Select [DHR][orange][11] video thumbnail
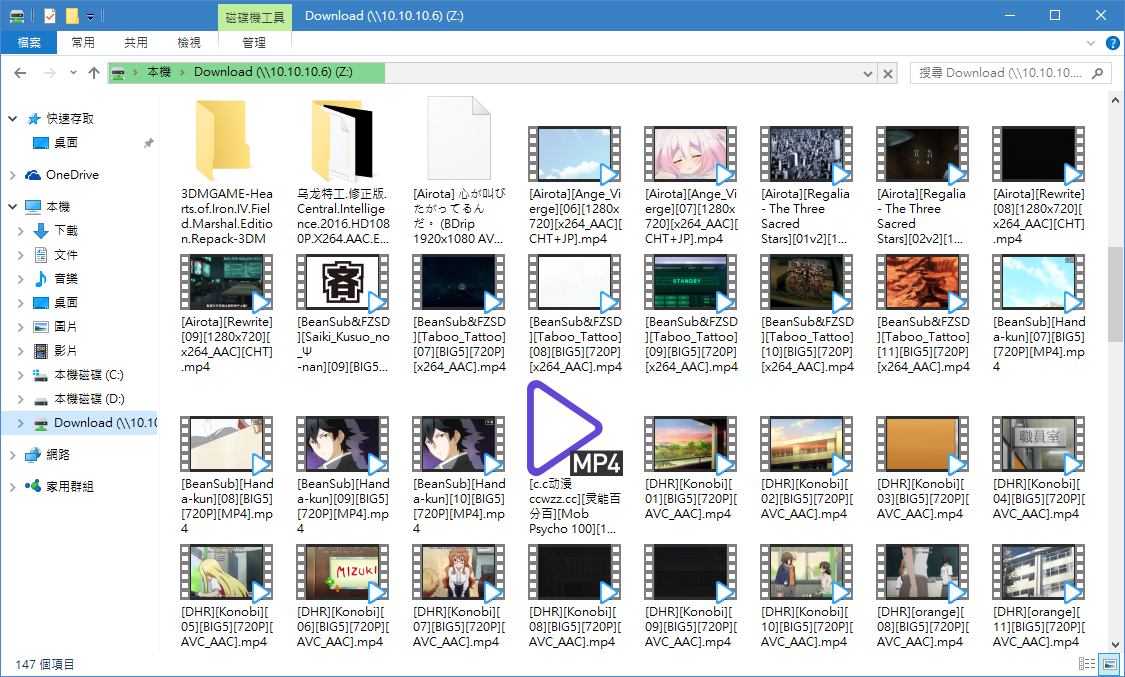This screenshot has width=1125, height=677. coord(1038,572)
